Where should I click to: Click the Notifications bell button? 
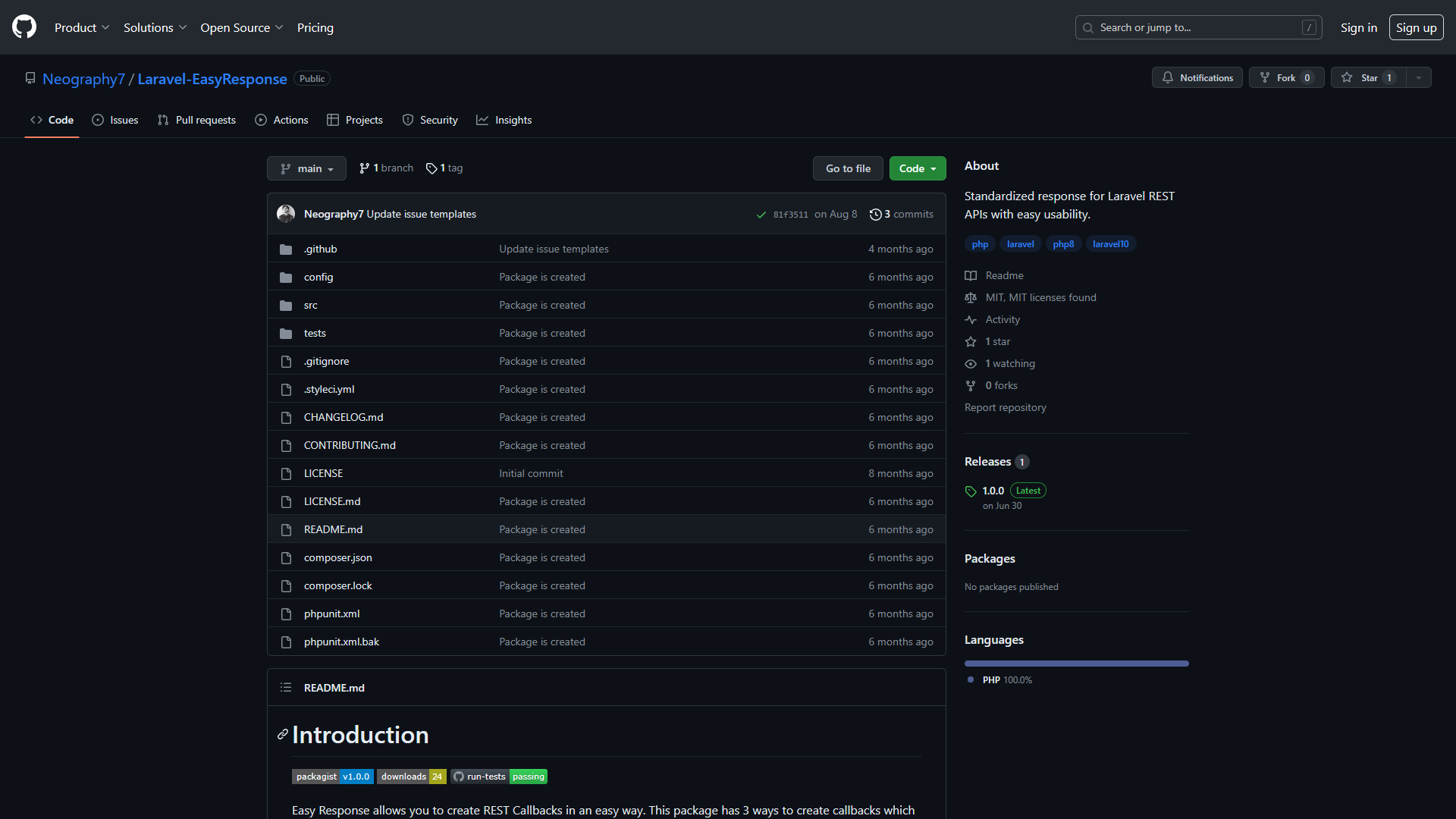1197,77
